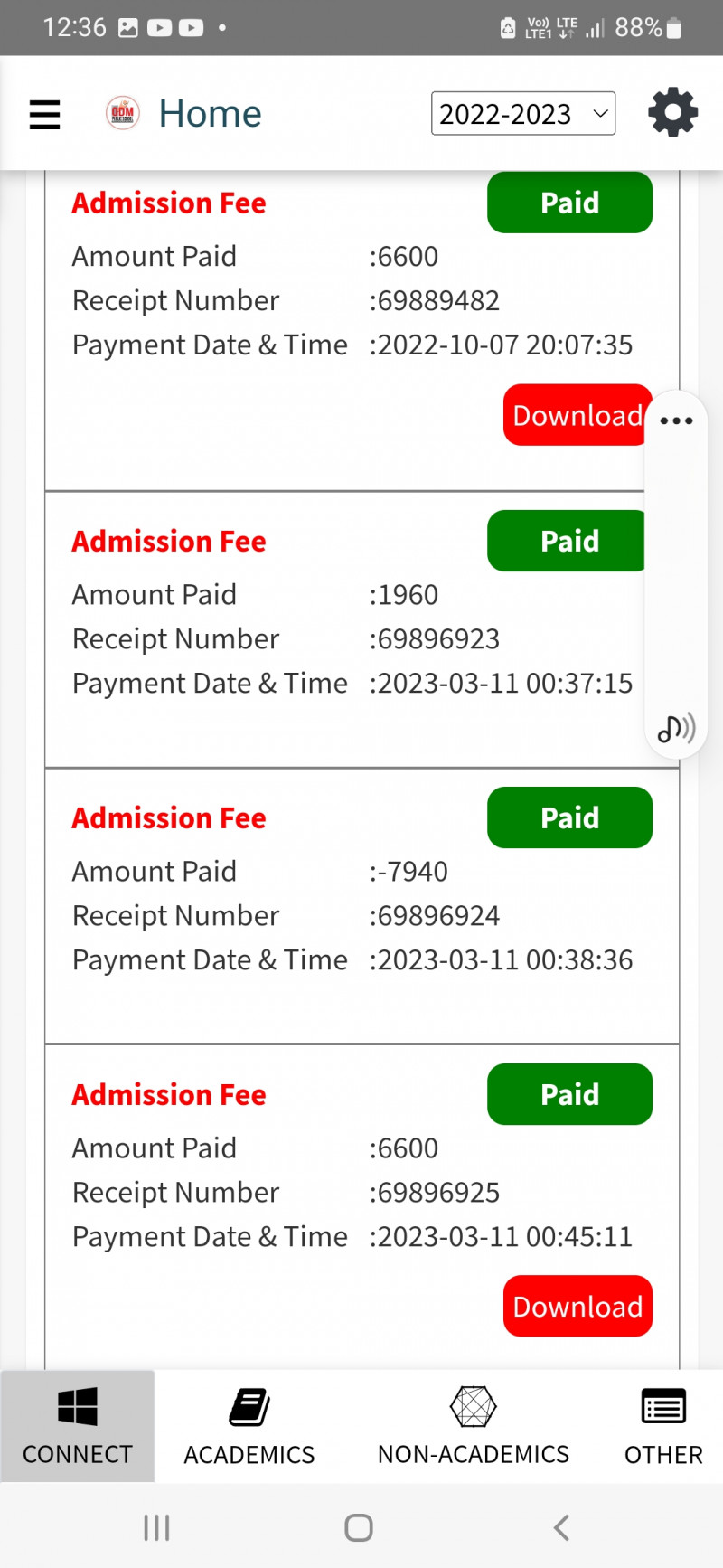Download receipt number 69896925
The image size is (723, 1568).
click(x=577, y=1306)
